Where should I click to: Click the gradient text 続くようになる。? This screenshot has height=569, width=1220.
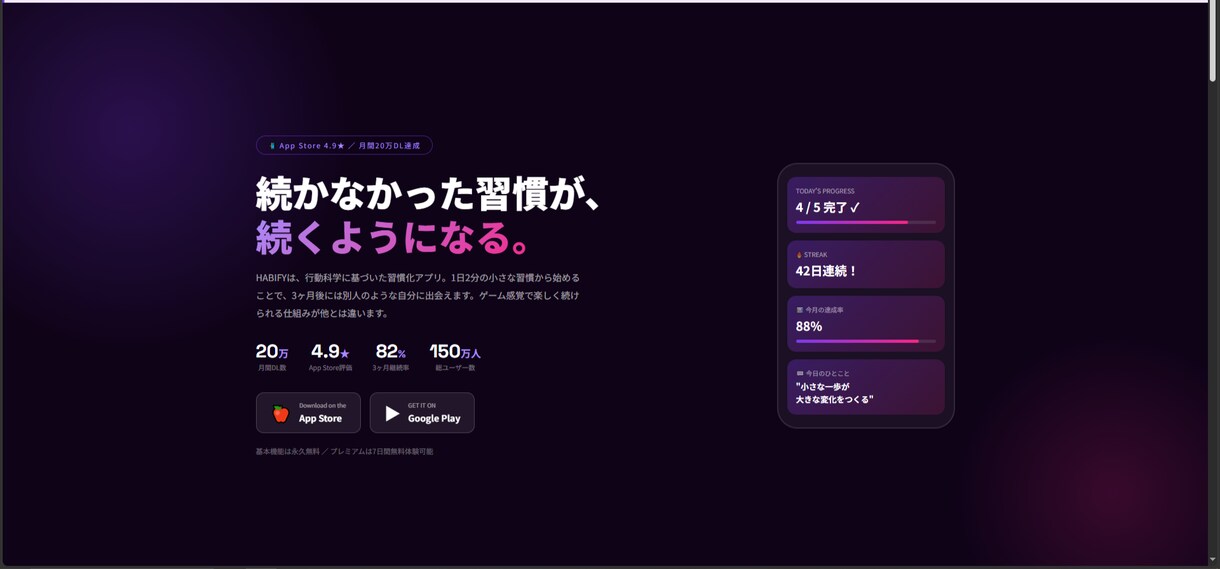click(393, 238)
